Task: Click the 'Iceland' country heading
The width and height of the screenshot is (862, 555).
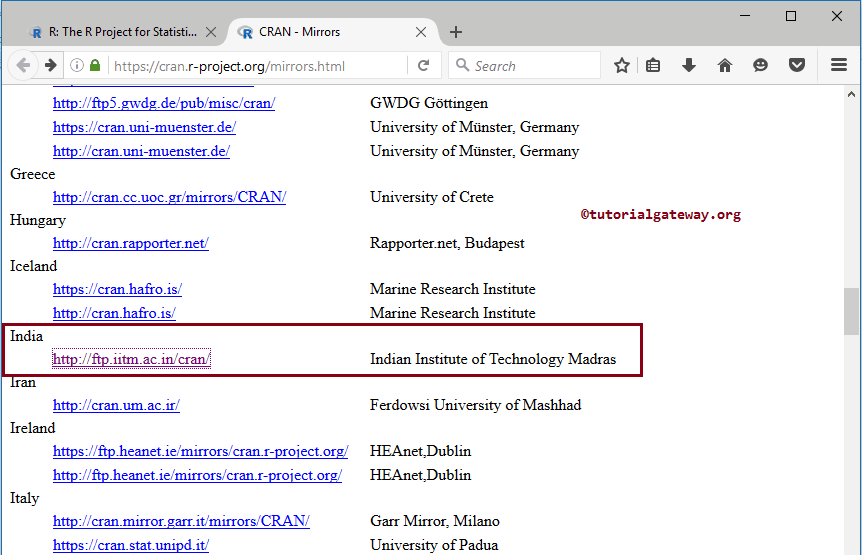Action: (x=34, y=267)
